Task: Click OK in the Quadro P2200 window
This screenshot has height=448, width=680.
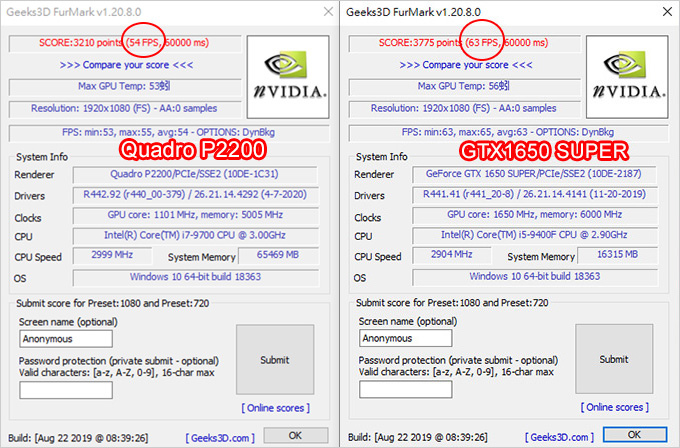Action: pyautogui.click(x=296, y=435)
